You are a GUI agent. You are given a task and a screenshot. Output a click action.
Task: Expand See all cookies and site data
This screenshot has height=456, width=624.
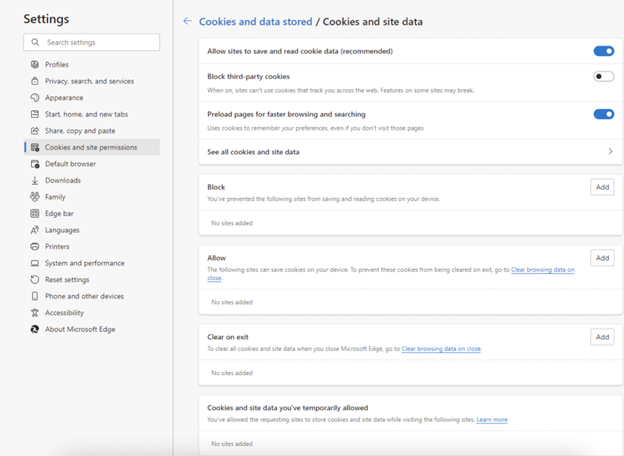pos(610,152)
